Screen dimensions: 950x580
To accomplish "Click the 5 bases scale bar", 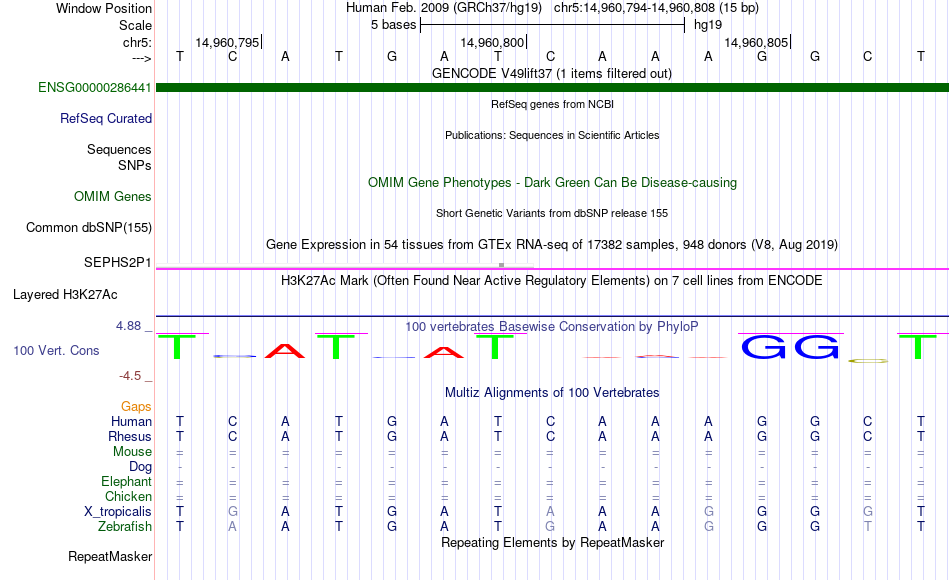I will pos(552,25).
